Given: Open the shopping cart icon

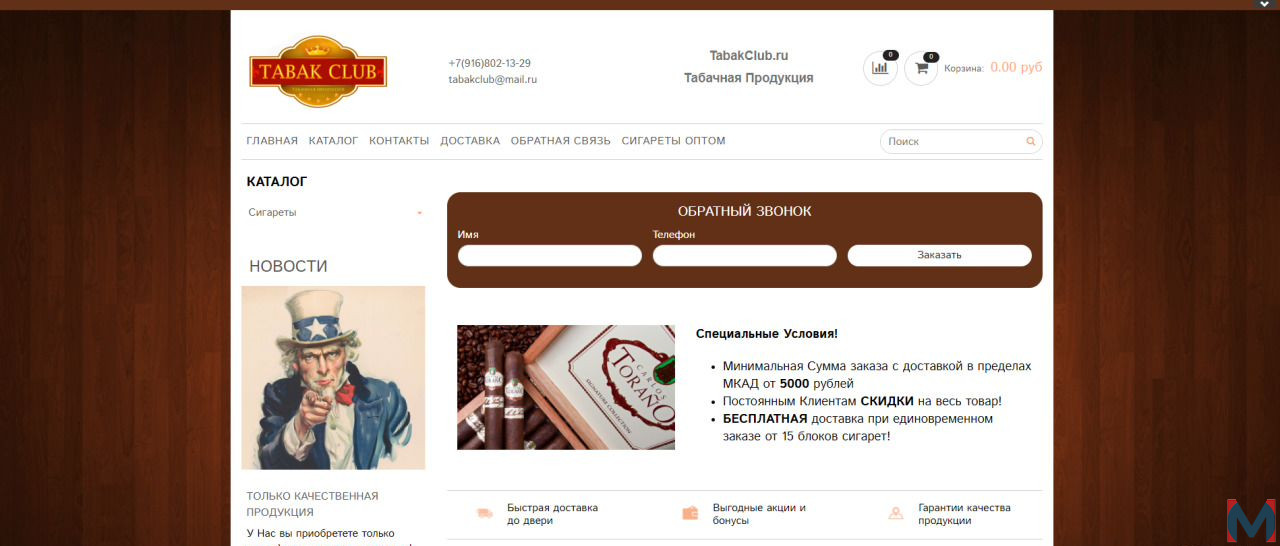Looking at the screenshot, I should tap(921, 68).
